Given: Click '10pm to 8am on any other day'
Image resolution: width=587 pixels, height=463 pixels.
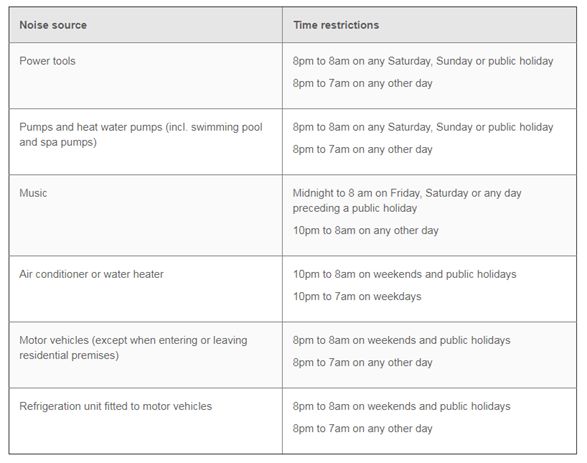Looking at the screenshot, I should [365, 230].
